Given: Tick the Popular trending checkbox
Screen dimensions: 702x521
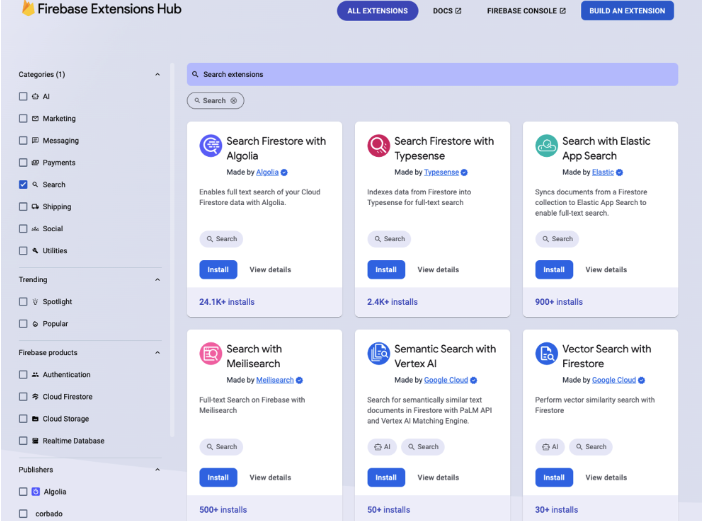Looking at the screenshot, I should click(23, 324).
